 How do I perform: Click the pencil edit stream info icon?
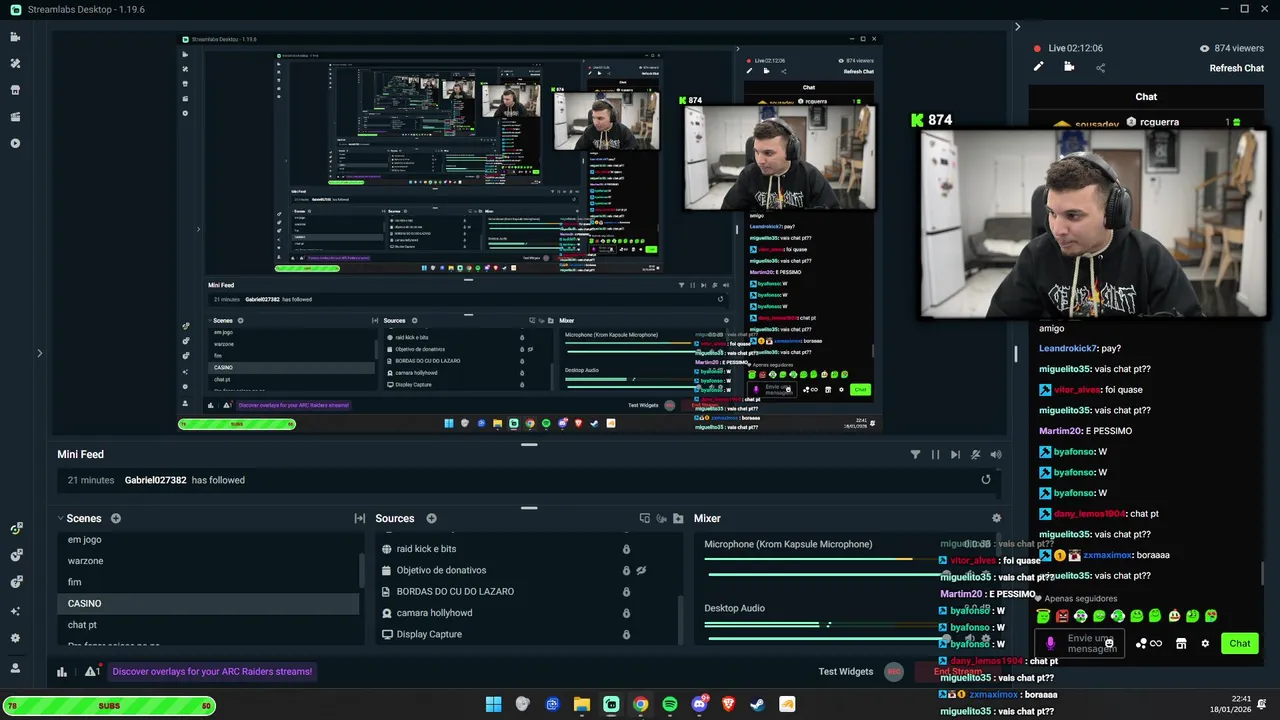tap(1038, 67)
